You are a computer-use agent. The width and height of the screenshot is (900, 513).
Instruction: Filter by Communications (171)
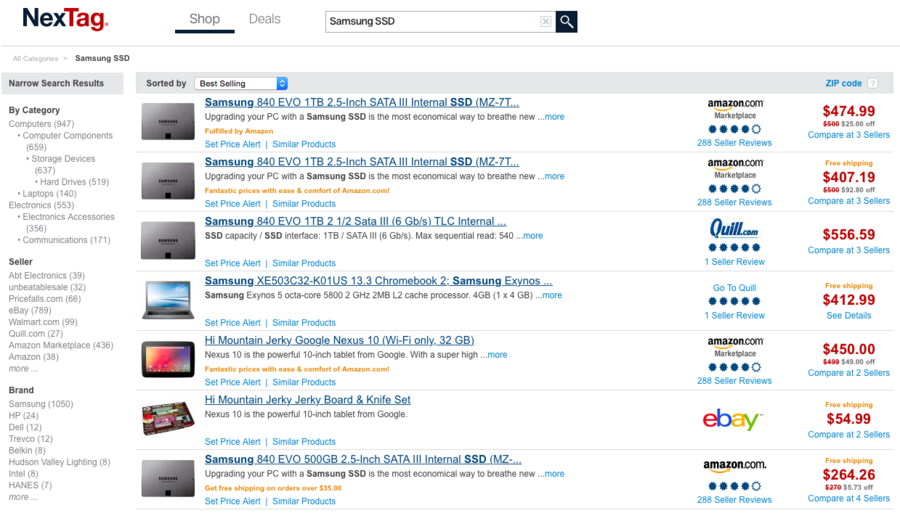click(x=66, y=240)
